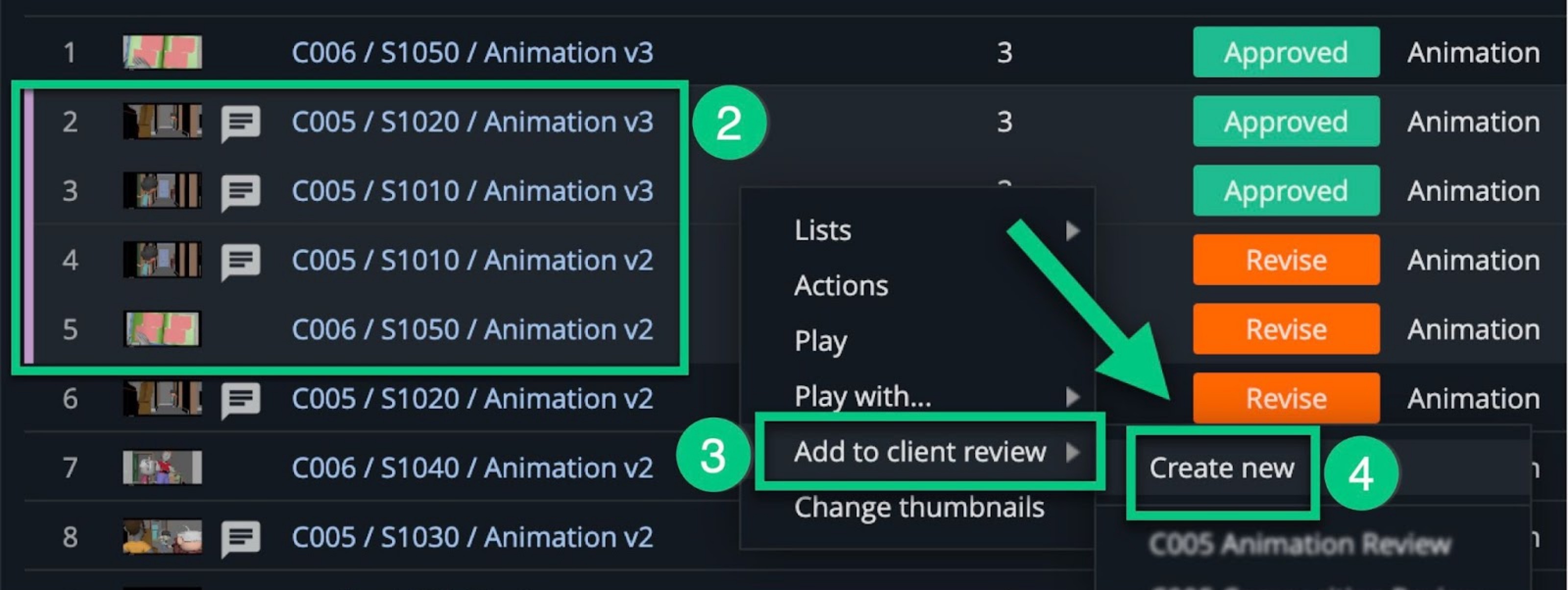Click thumbnail of row 5 version
The height and width of the screenshot is (590, 1568).
point(163,329)
